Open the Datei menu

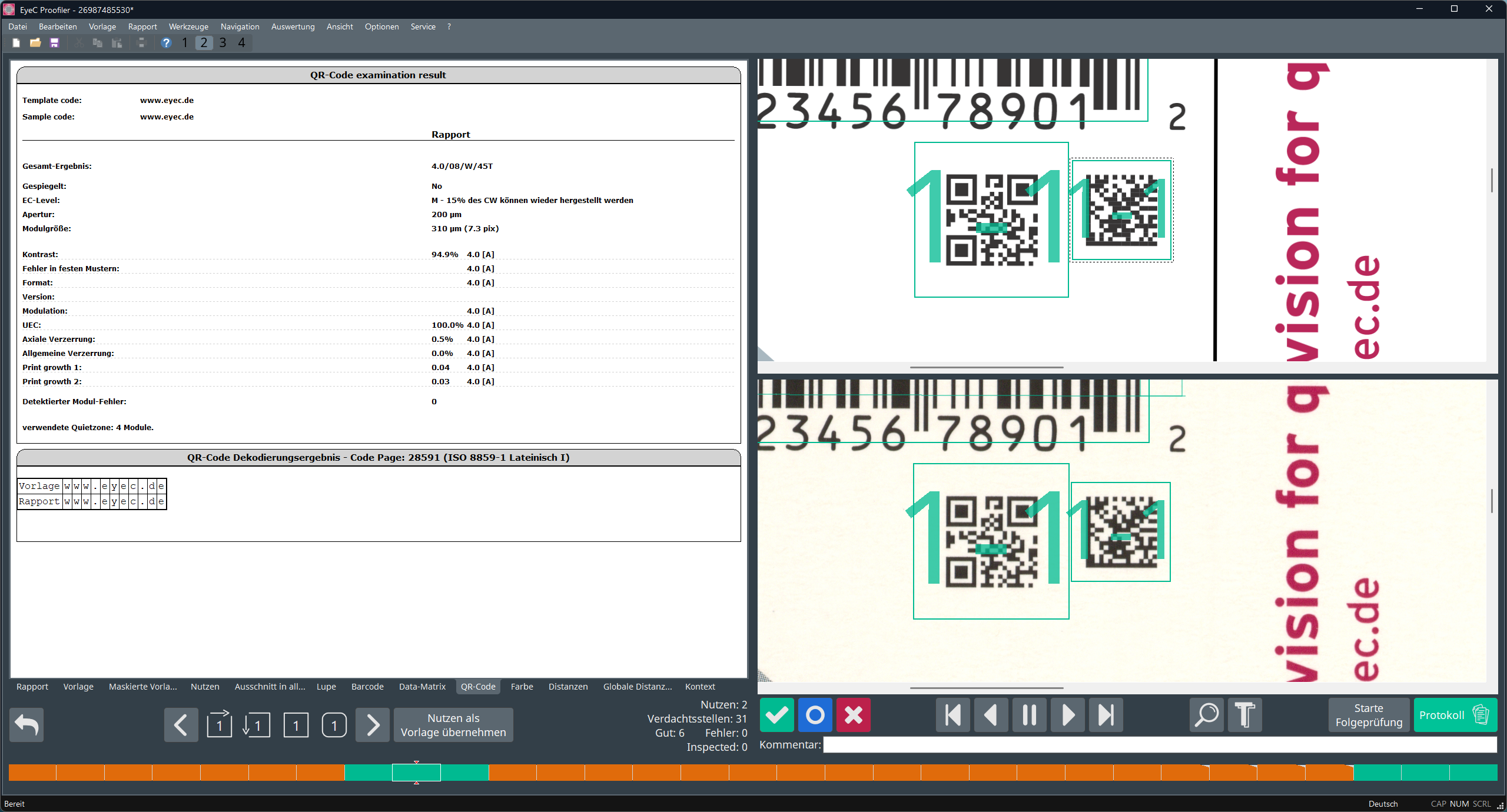click(18, 26)
